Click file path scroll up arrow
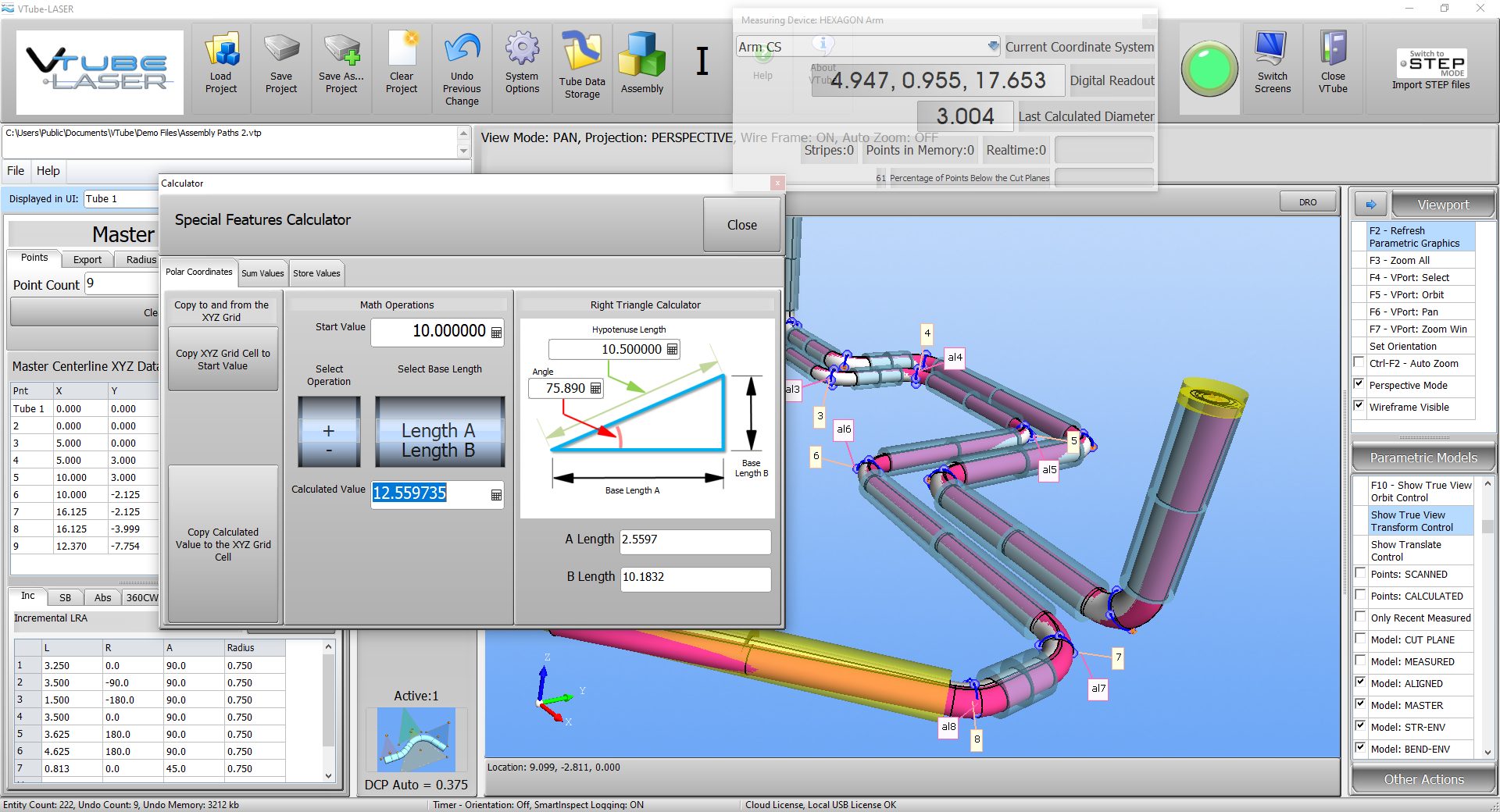The height and width of the screenshot is (812, 1500). (x=463, y=134)
